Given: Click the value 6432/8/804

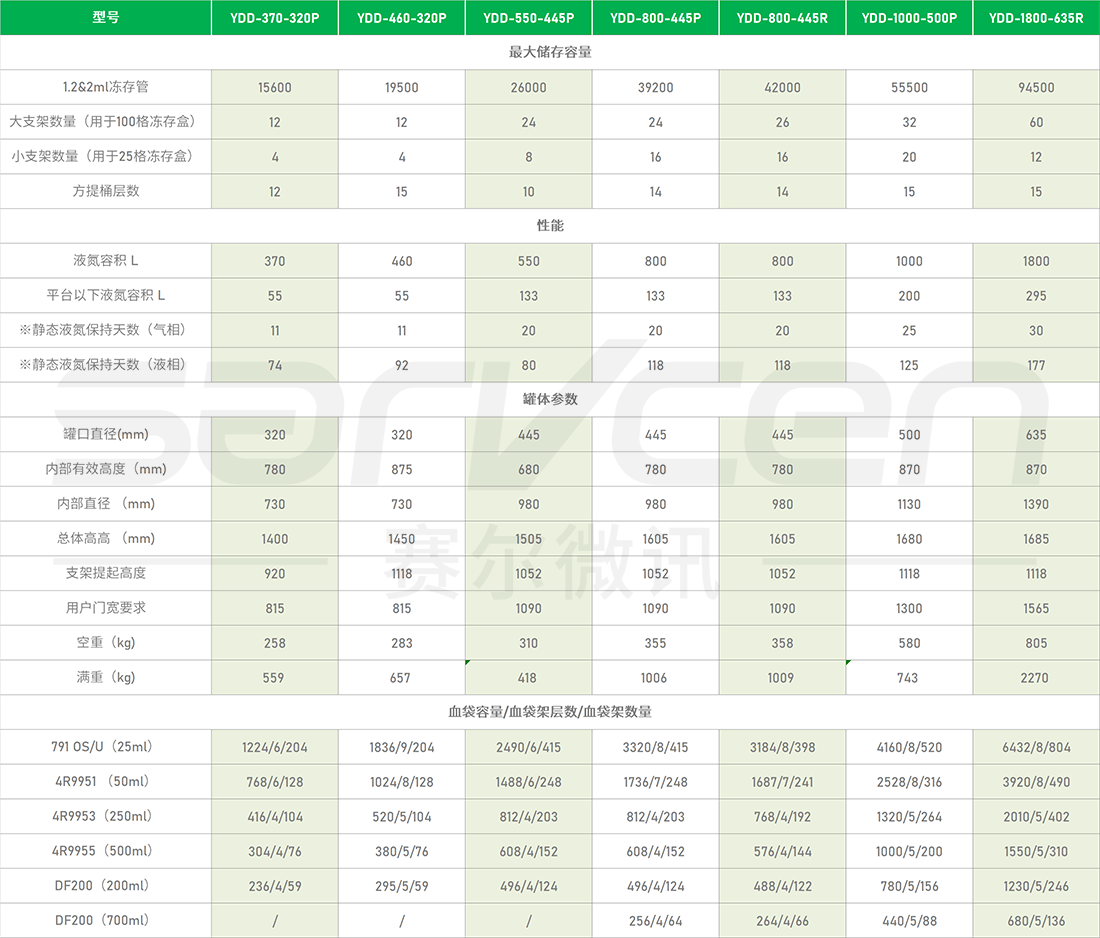Looking at the screenshot, I should [x=1036, y=747].
